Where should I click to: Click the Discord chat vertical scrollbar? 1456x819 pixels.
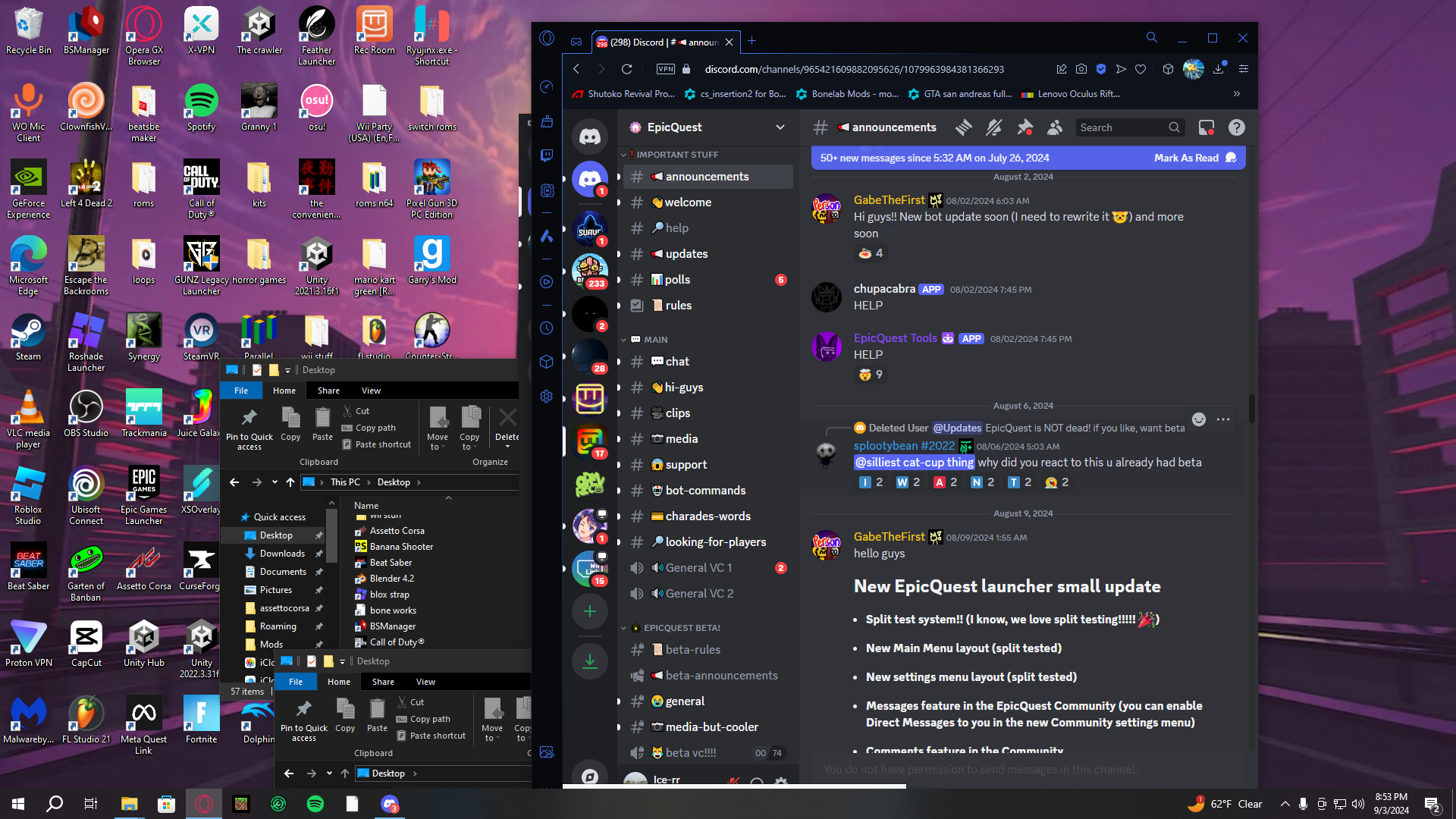[1251, 409]
